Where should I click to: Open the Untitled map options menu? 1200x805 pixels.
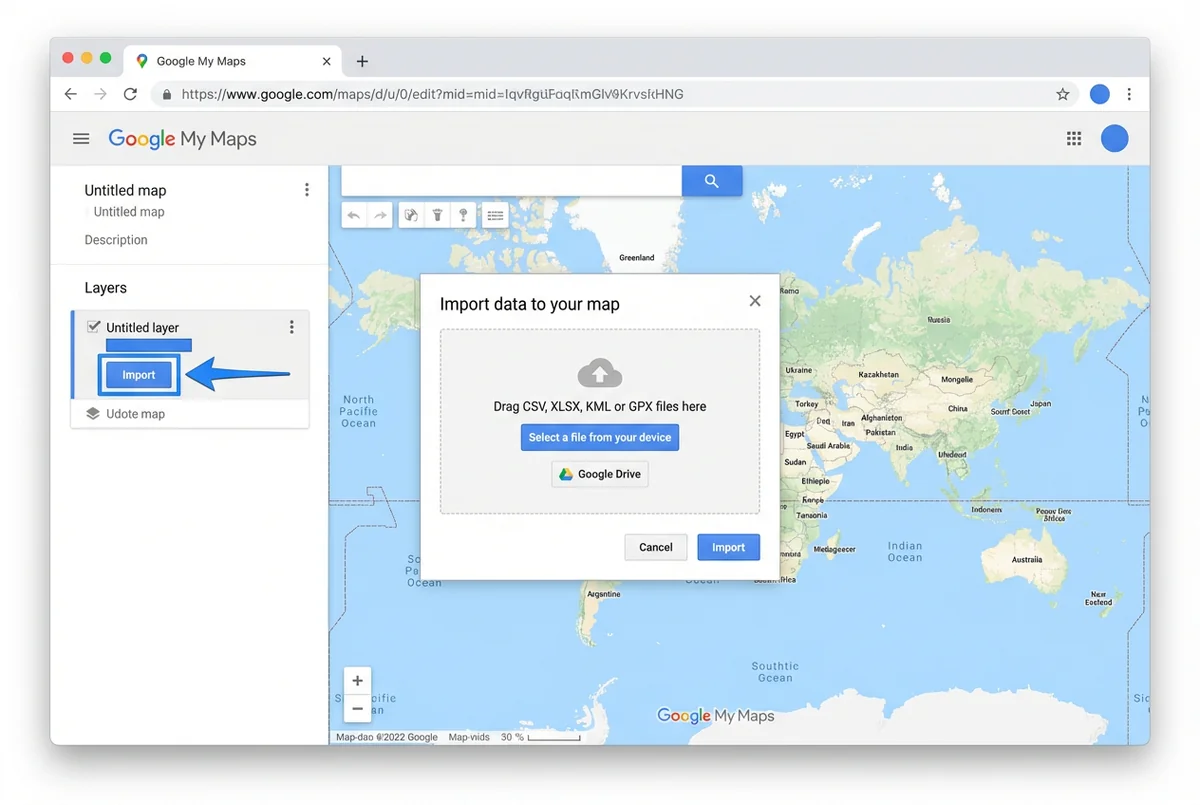coord(307,189)
